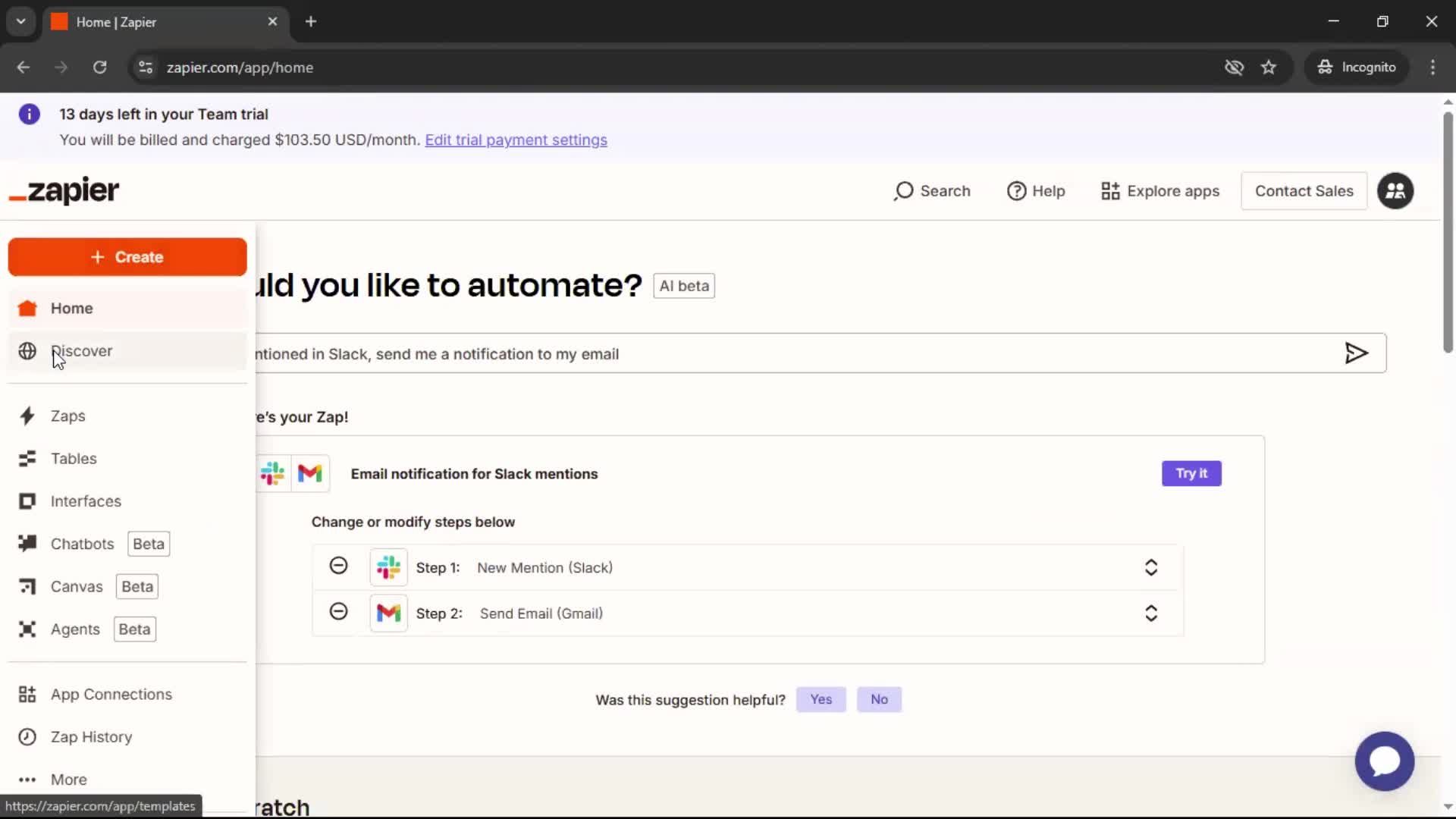
Task: Bookmark this page with star
Action: pos(1269,67)
